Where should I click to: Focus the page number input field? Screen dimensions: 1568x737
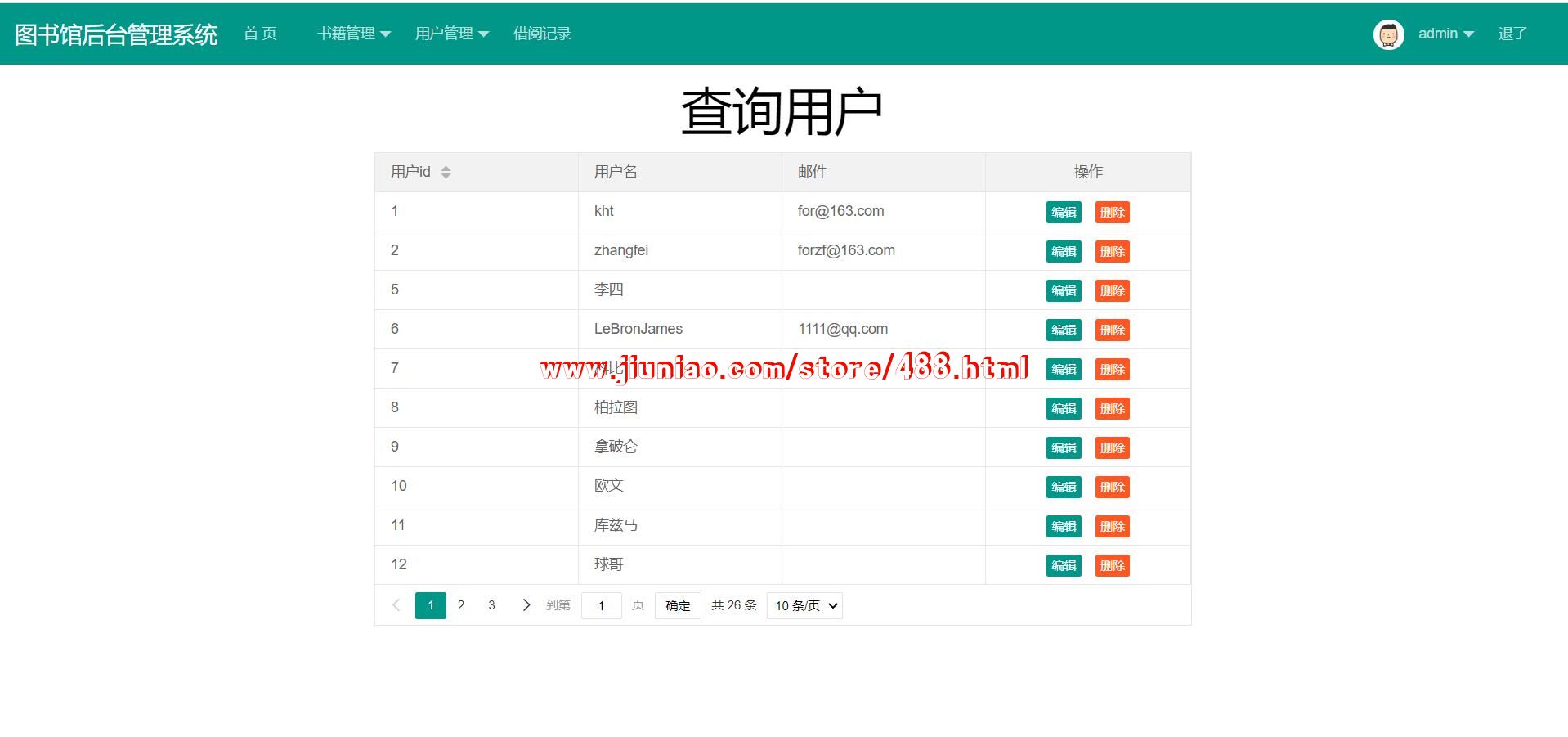pos(601,605)
